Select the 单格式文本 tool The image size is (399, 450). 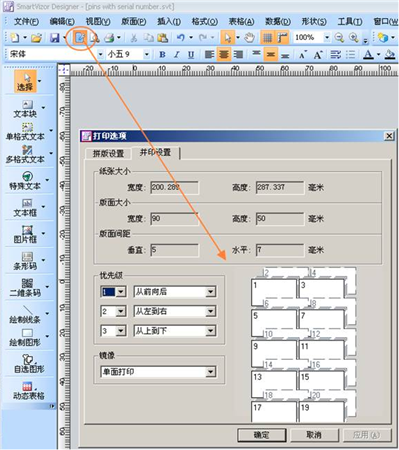[25, 132]
